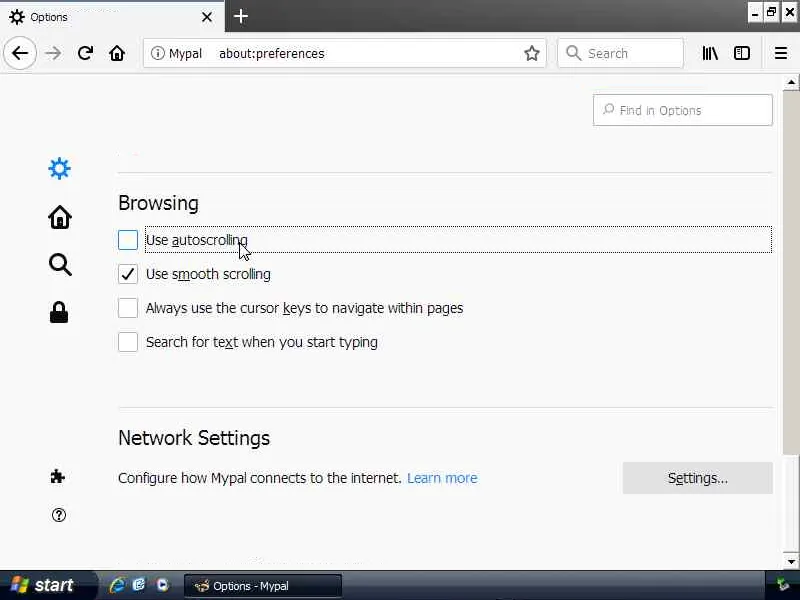Show the Library bookmarks icon
Viewport: 800px width, 600px height.
[710, 53]
